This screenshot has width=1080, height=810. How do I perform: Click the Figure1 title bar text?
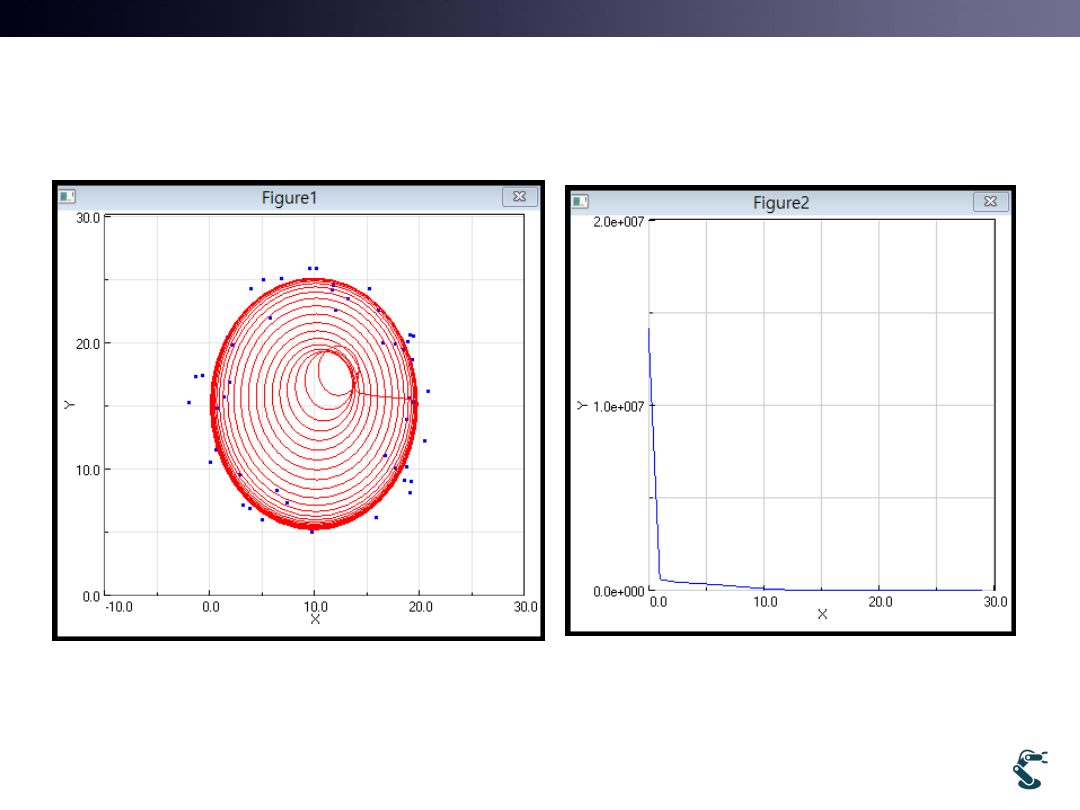(x=289, y=198)
